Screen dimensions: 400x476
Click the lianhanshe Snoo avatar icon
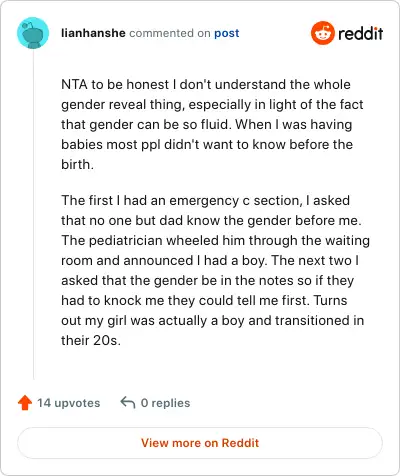pos(33,33)
